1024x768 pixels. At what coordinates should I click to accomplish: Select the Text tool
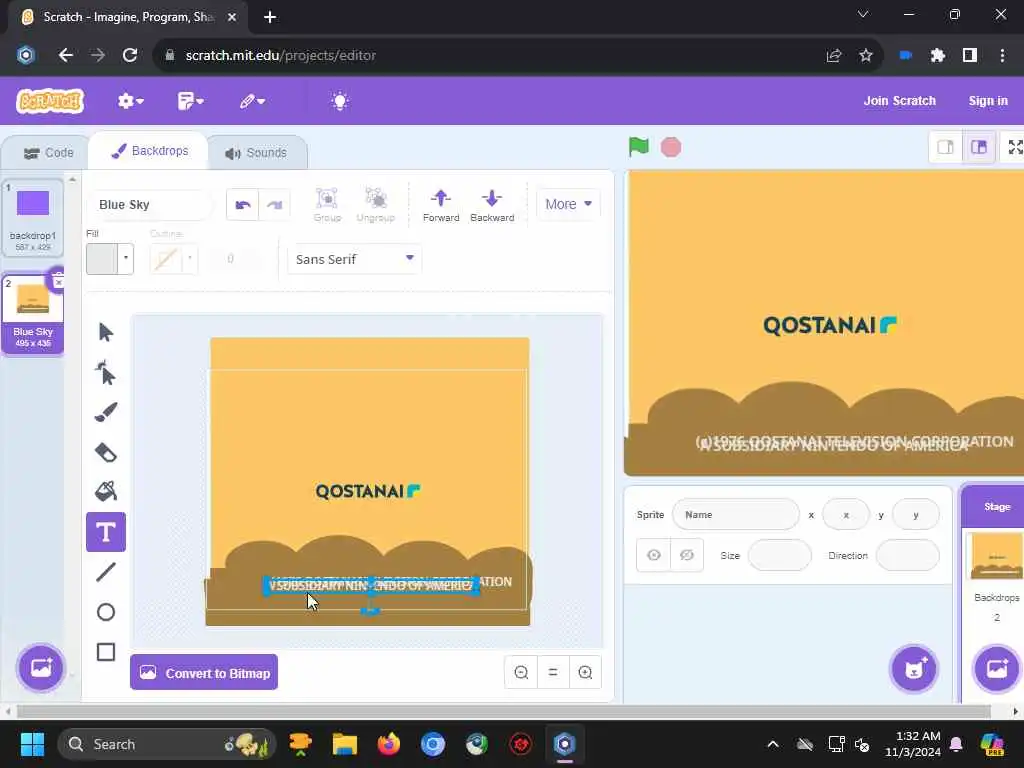(x=106, y=532)
